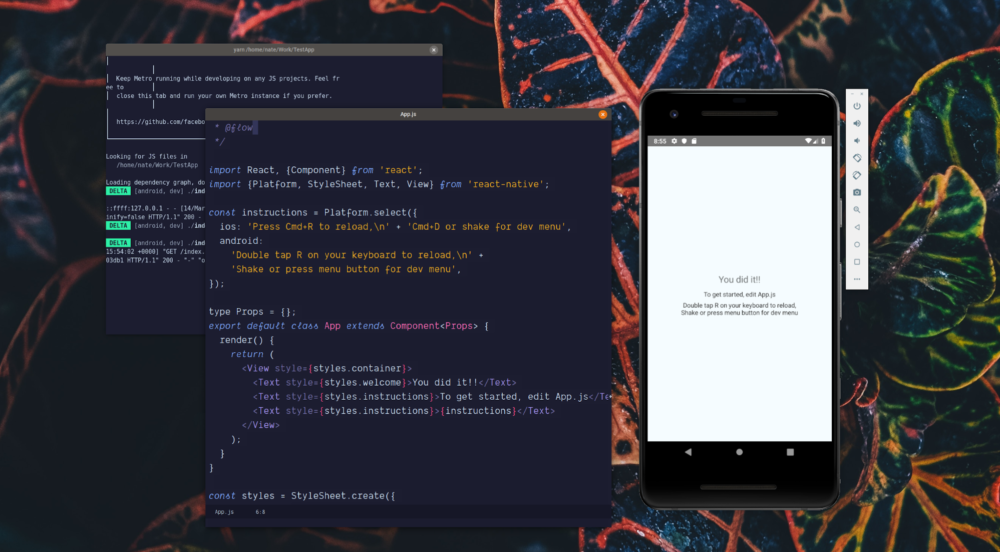This screenshot has width=1000, height=552.
Task: Click '/home/nate/Work/TestApp' path in terminal
Action: coord(157,165)
